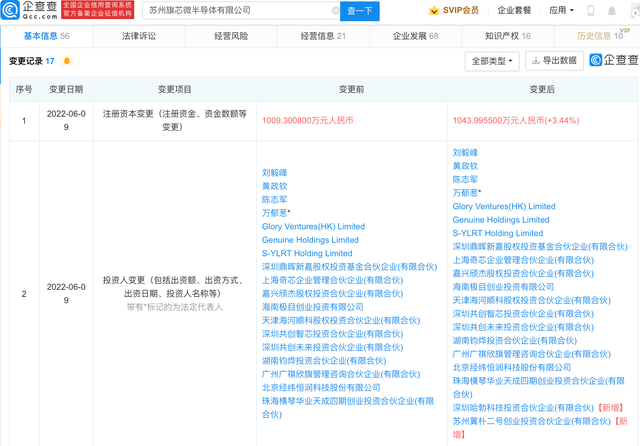Open the 企业套餐 link

tap(514, 11)
